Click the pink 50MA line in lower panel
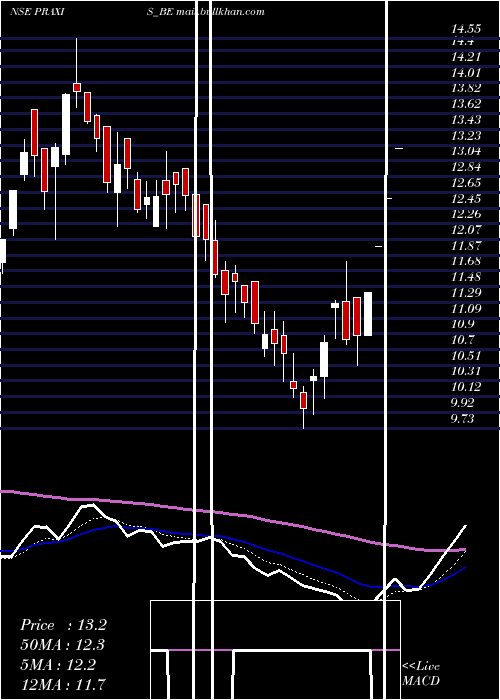Viewport: 500px width, 700px height. pos(232,514)
